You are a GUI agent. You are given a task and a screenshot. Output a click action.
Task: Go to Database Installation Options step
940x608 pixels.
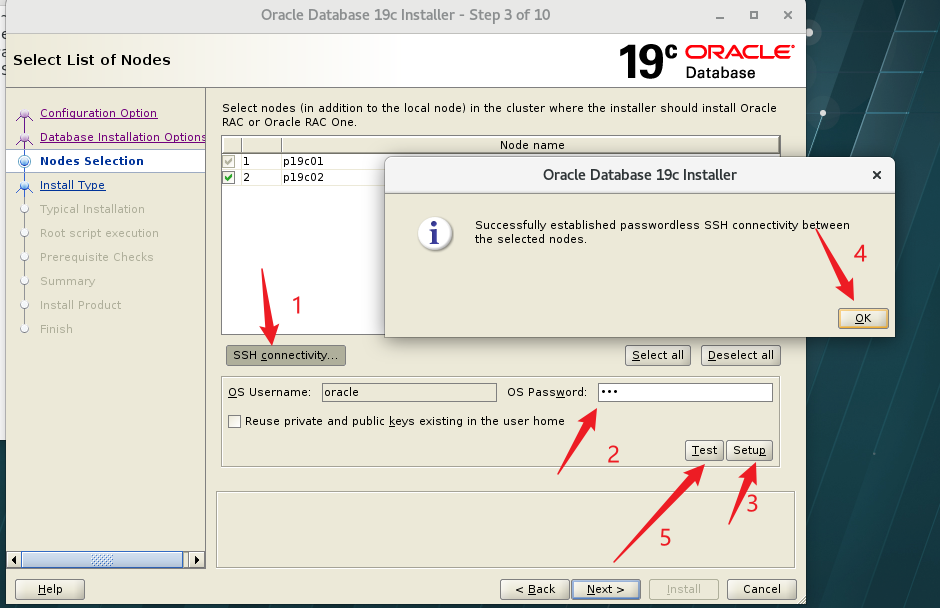tap(122, 137)
